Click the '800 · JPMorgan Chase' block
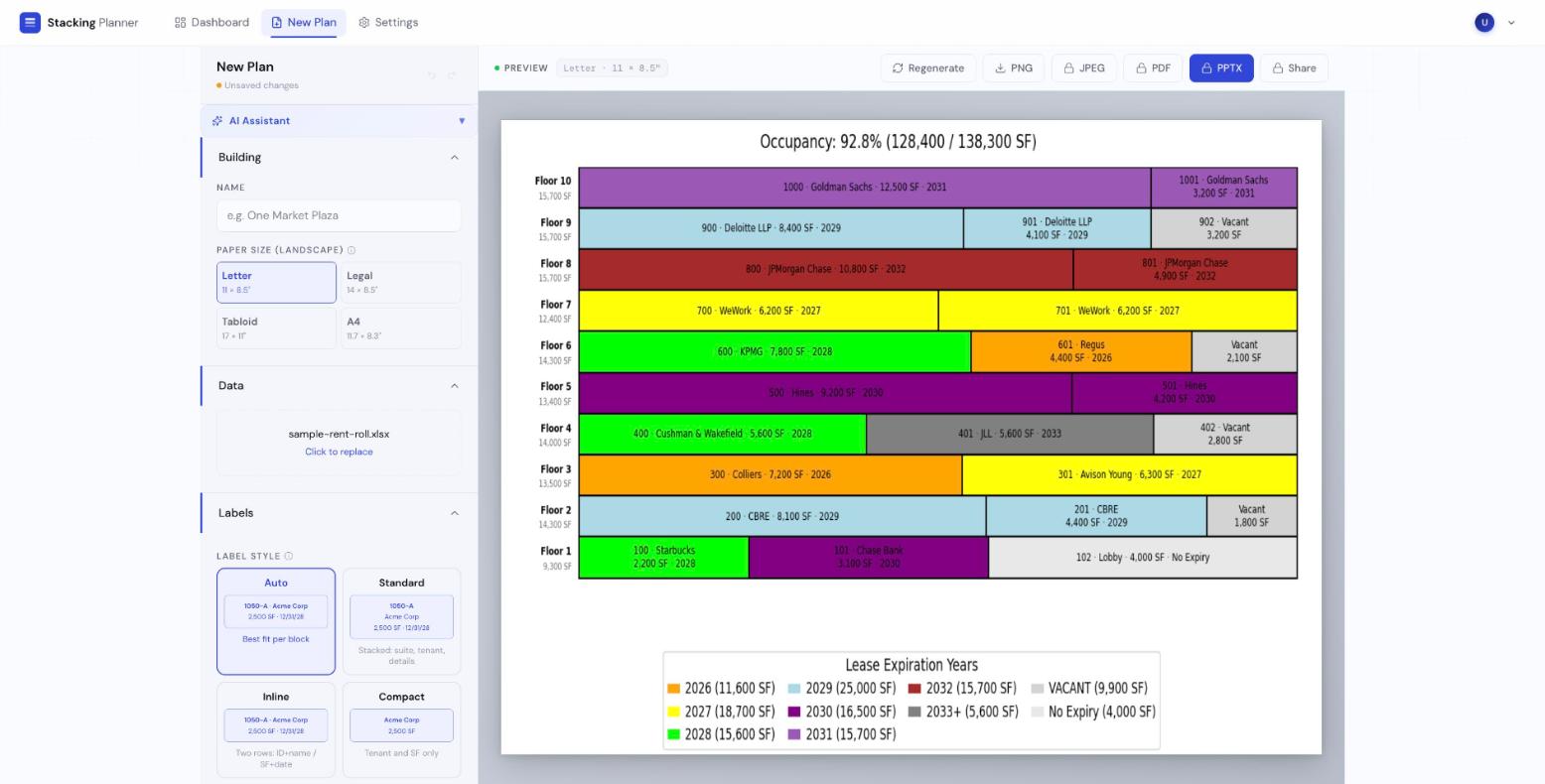1545x784 pixels. pyautogui.click(x=826, y=269)
